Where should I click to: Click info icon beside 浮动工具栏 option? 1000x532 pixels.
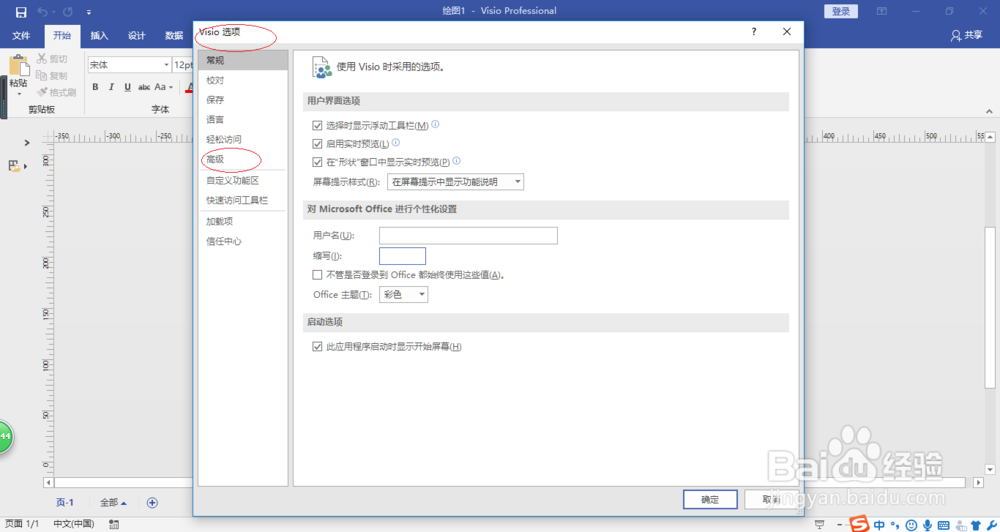436,124
